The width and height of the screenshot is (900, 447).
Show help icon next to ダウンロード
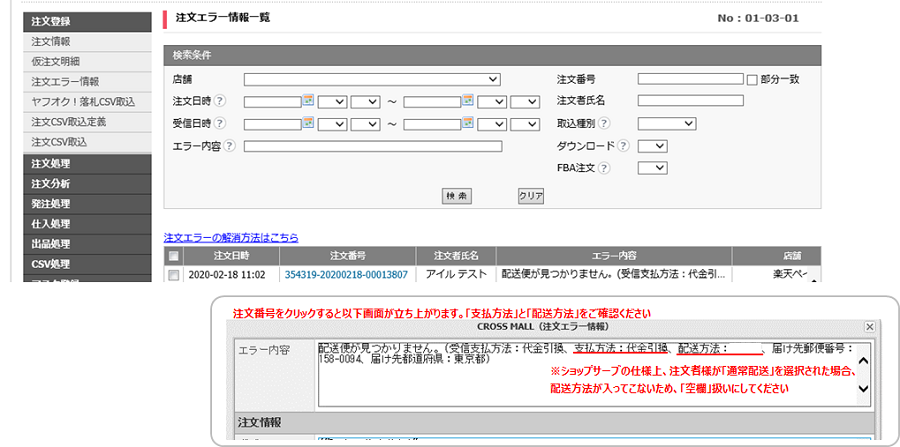point(623,146)
